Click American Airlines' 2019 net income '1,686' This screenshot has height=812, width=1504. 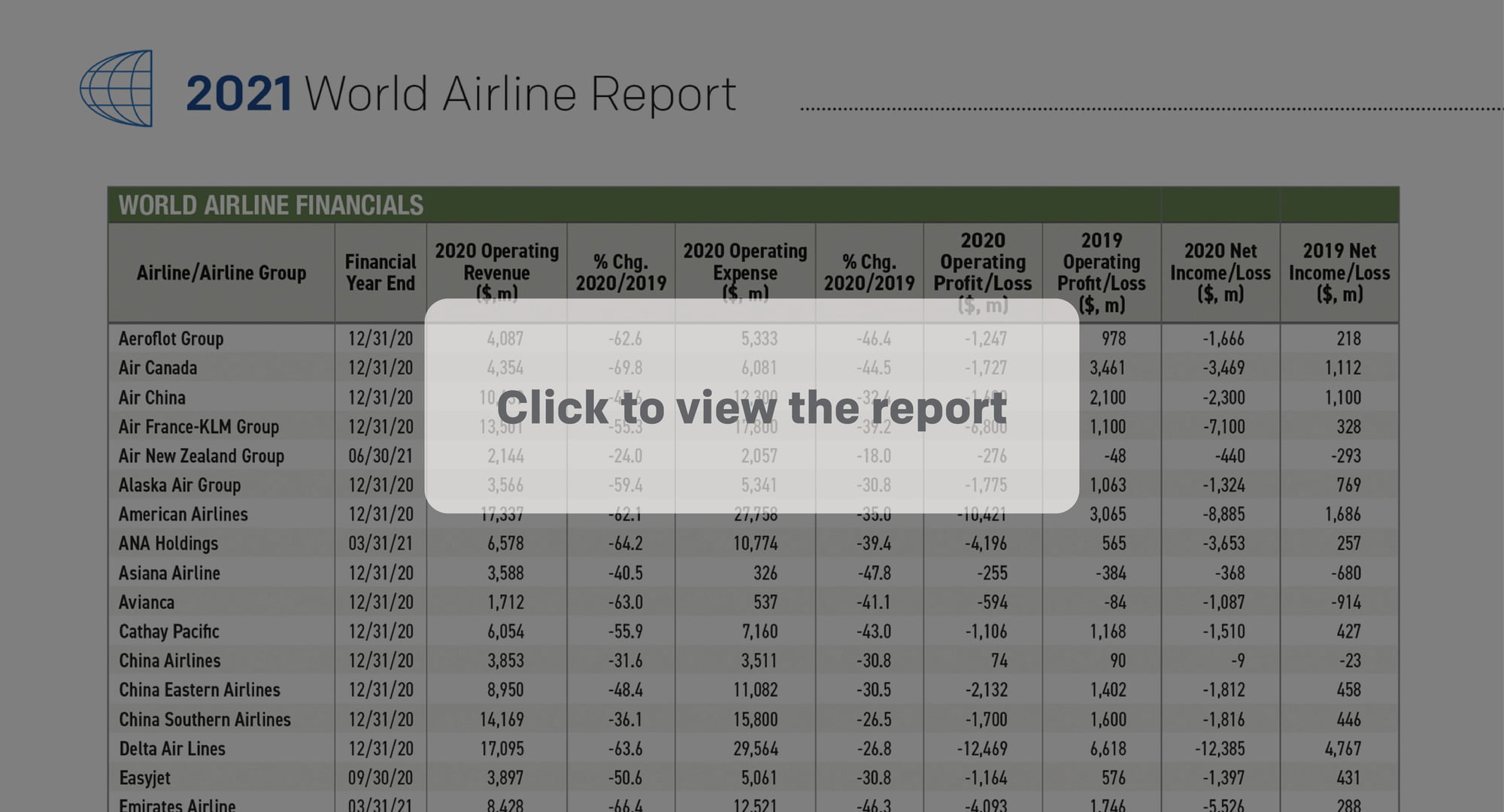(1342, 515)
